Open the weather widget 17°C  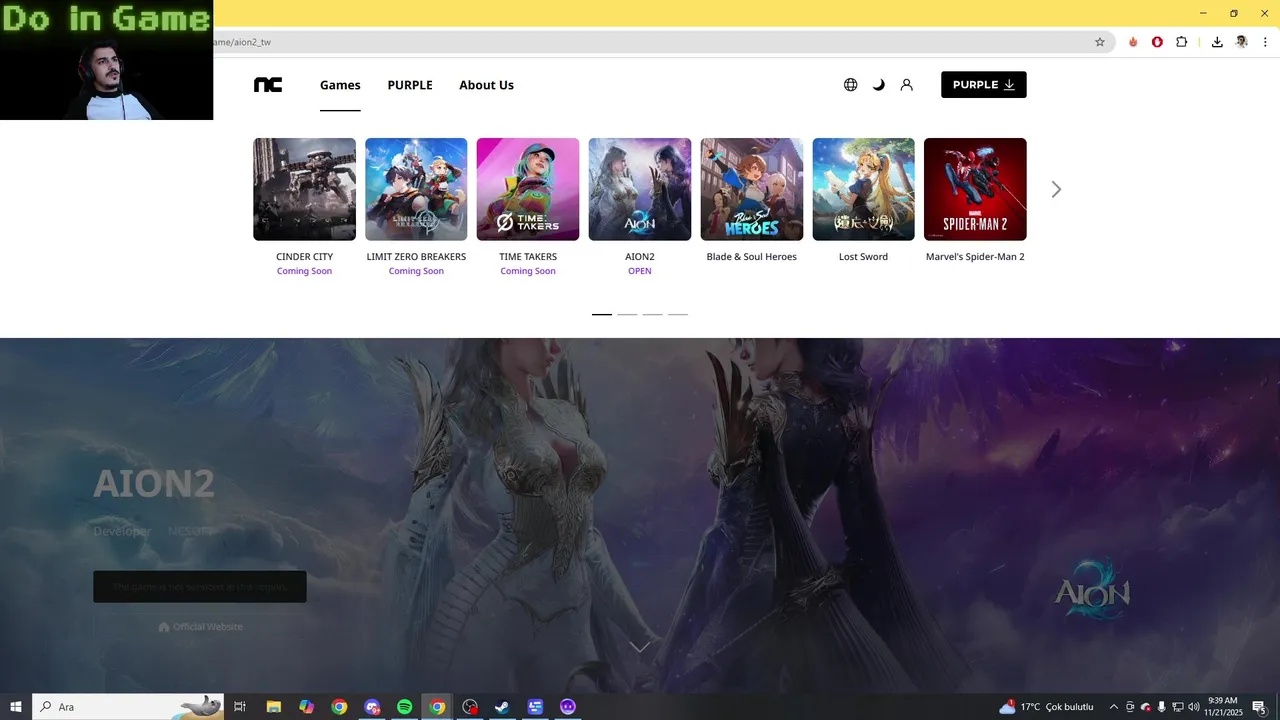click(1046, 707)
